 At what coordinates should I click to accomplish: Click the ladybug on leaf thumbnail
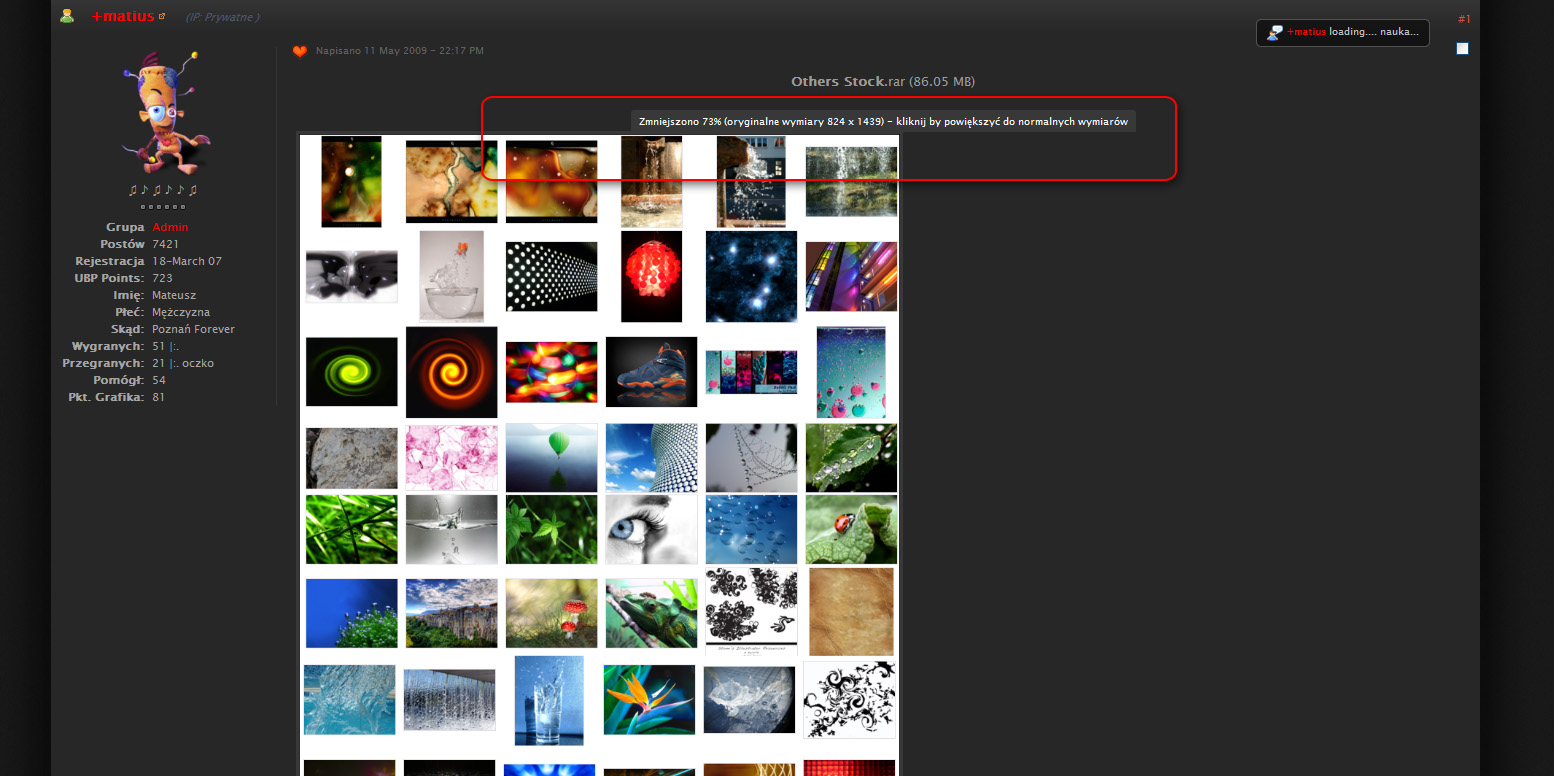pos(851,529)
